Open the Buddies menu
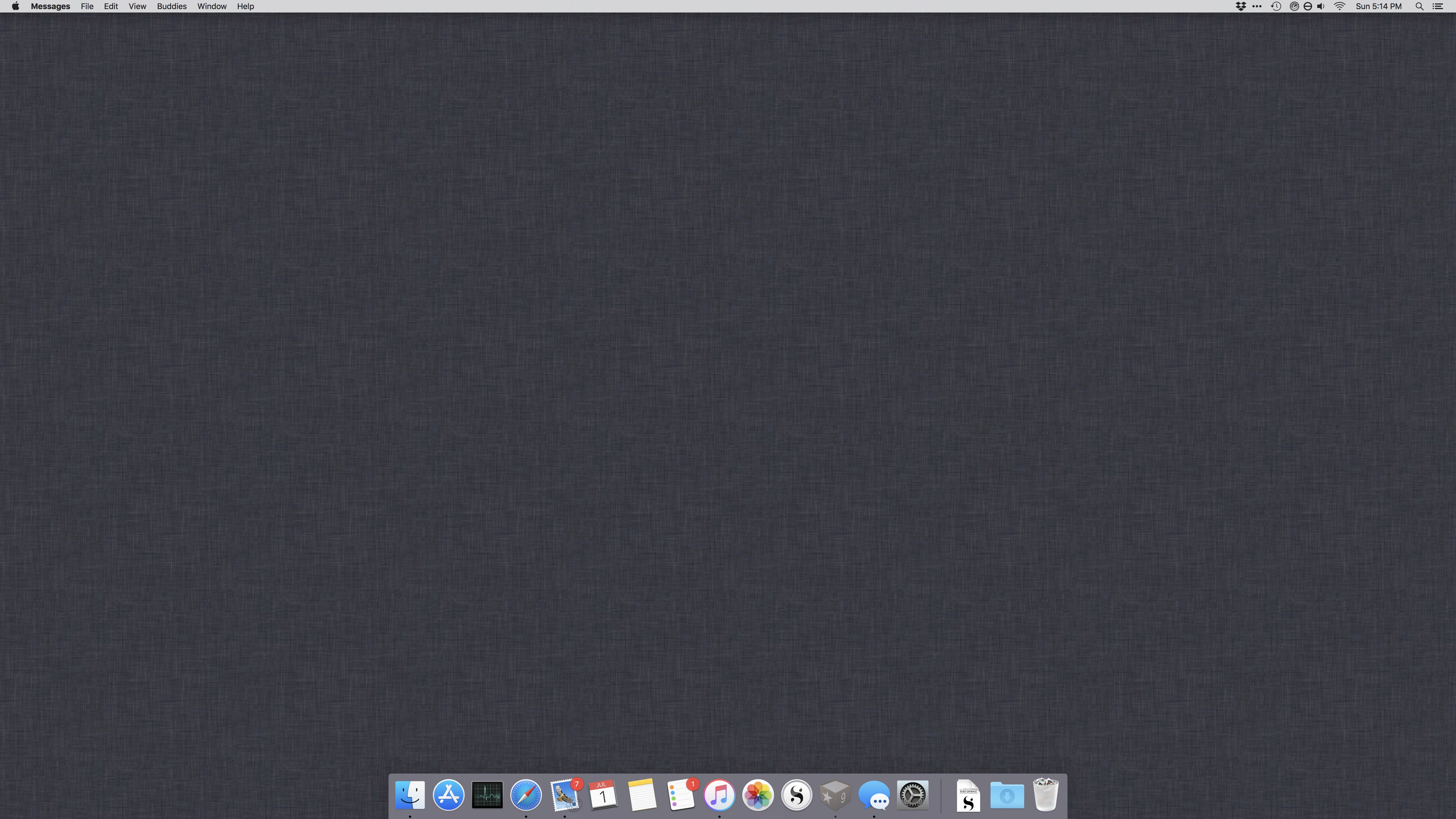1456x819 pixels. [171, 6]
